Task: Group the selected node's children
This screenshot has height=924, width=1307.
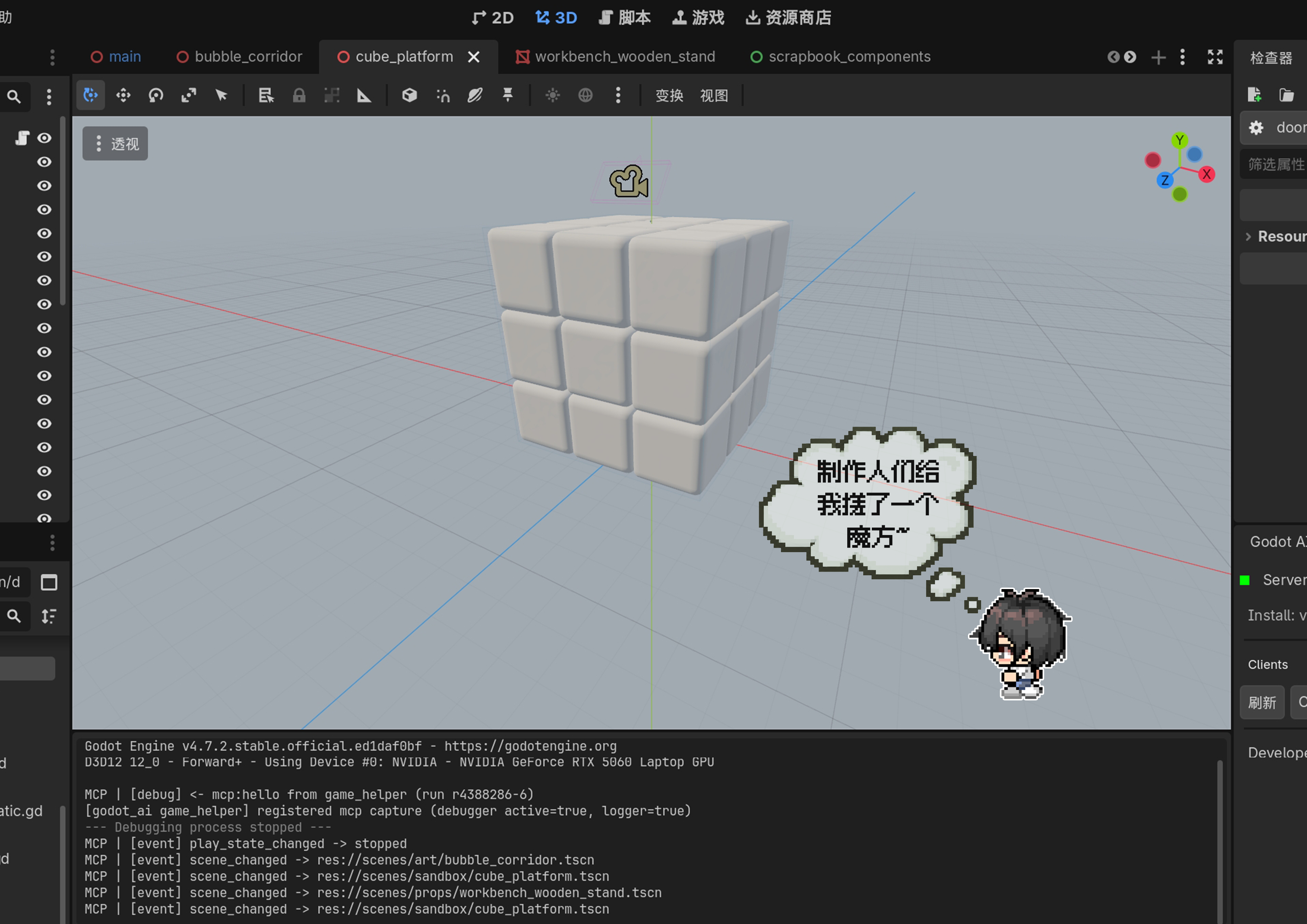Action: [x=332, y=95]
